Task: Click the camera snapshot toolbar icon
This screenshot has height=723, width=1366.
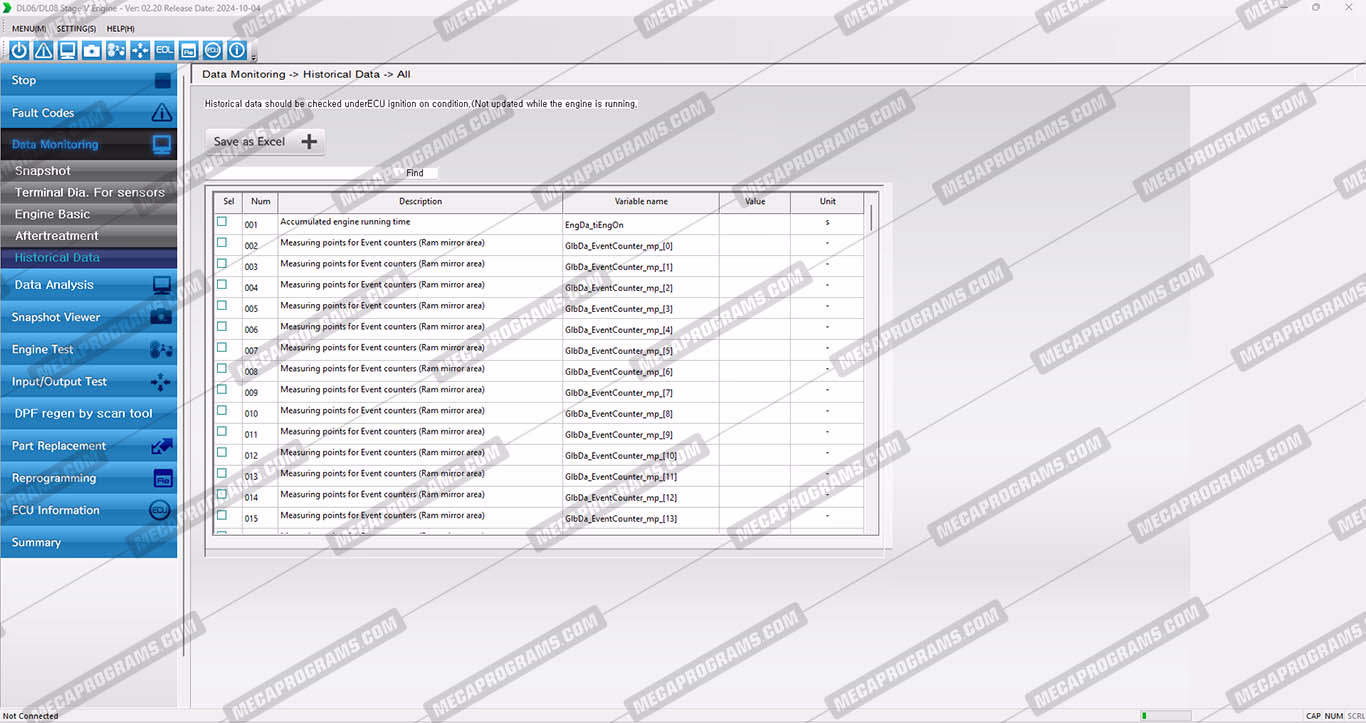Action: (x=92, y=50)
